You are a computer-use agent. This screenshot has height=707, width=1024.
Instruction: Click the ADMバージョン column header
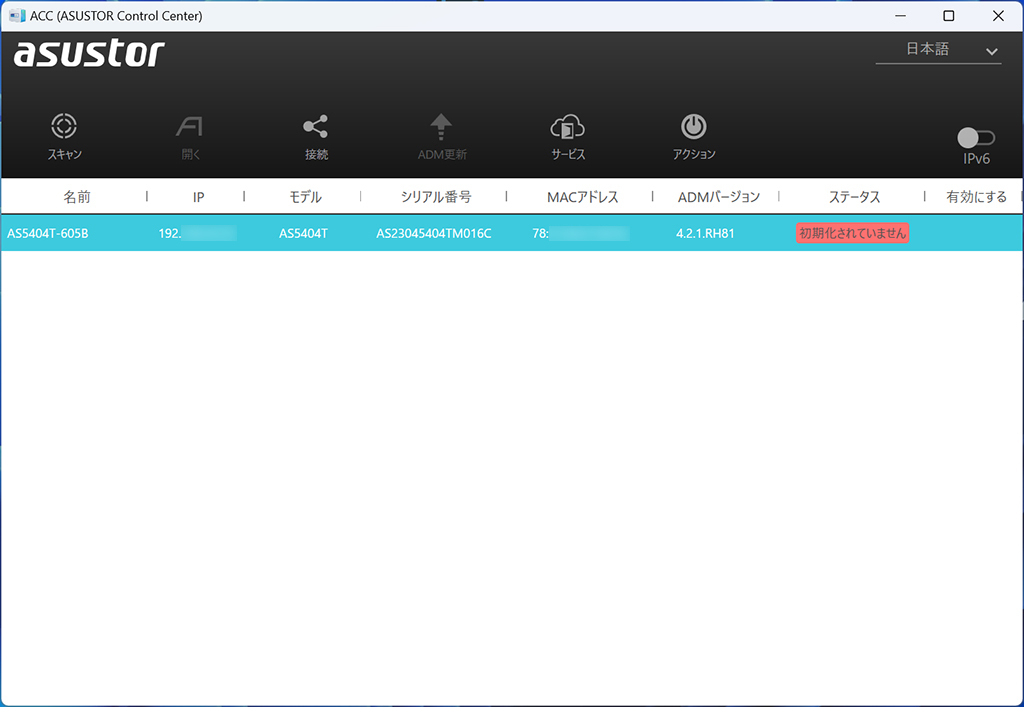click(x=719, y=196)
